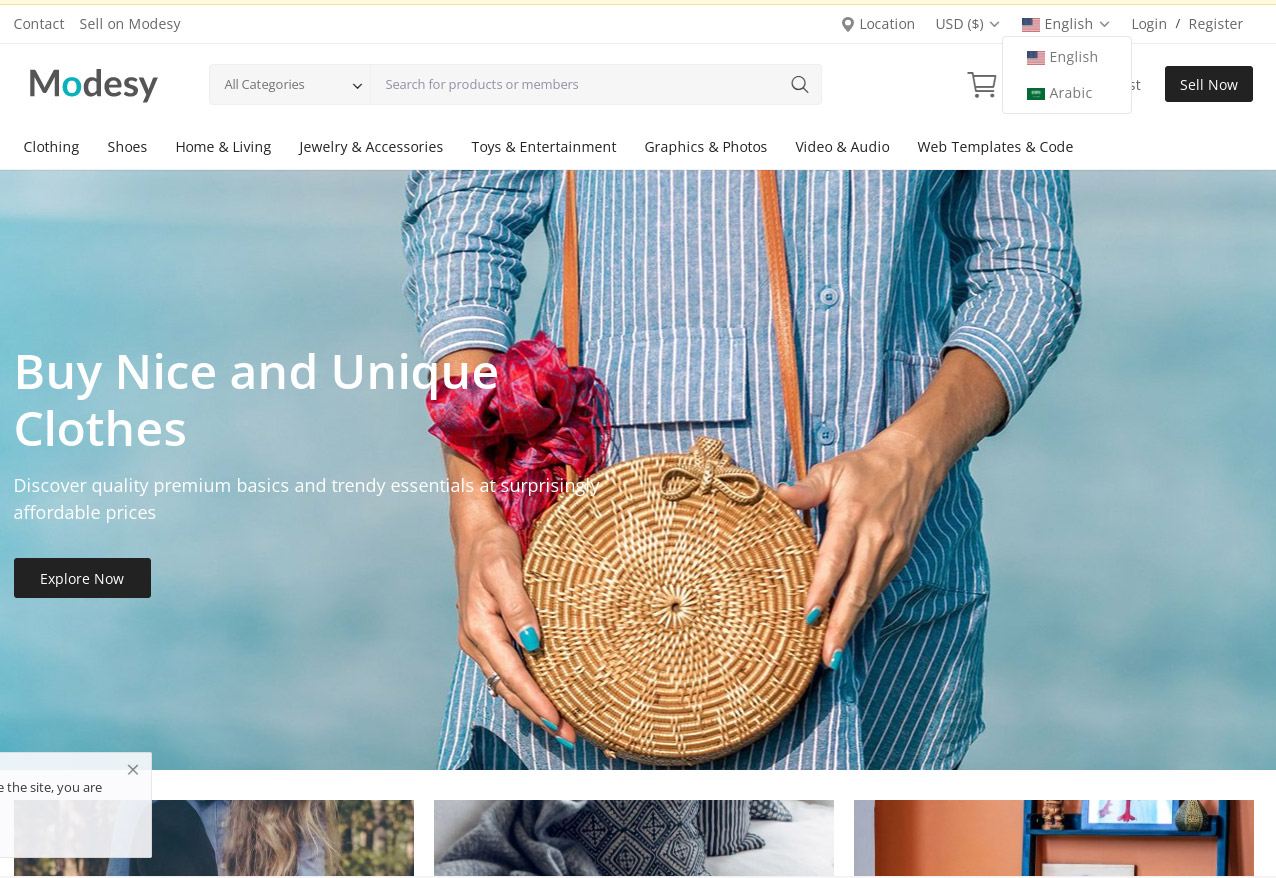Focus the product search input field
The width and height of the screenshot is (1276, 878).
tap(578, 84)
